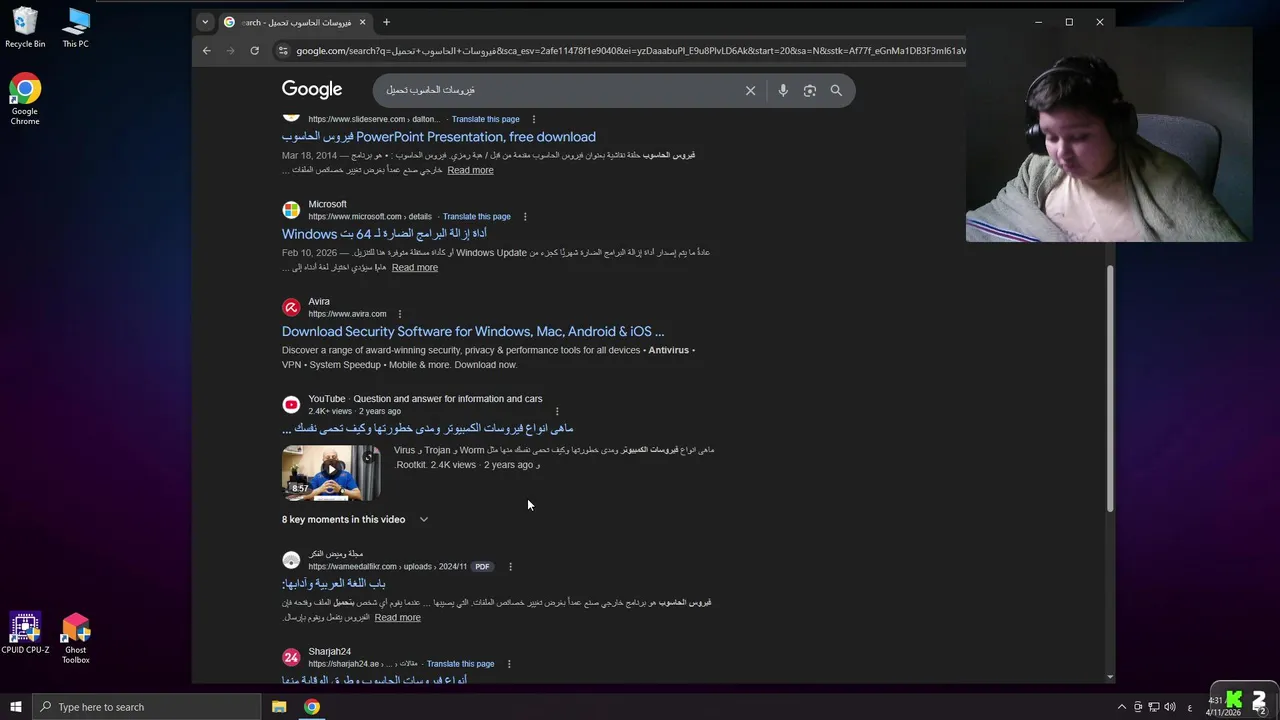Click the page vertical scrollbar
Viewport: 1280px width, 720px height.
tap(1110, 390)
